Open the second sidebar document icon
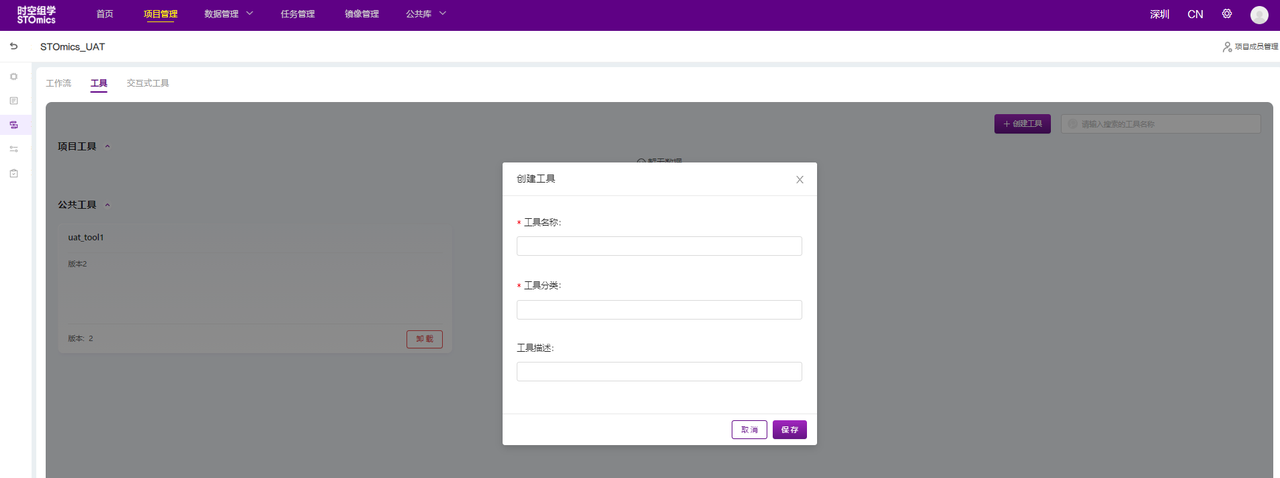 (x=14, y=101)
